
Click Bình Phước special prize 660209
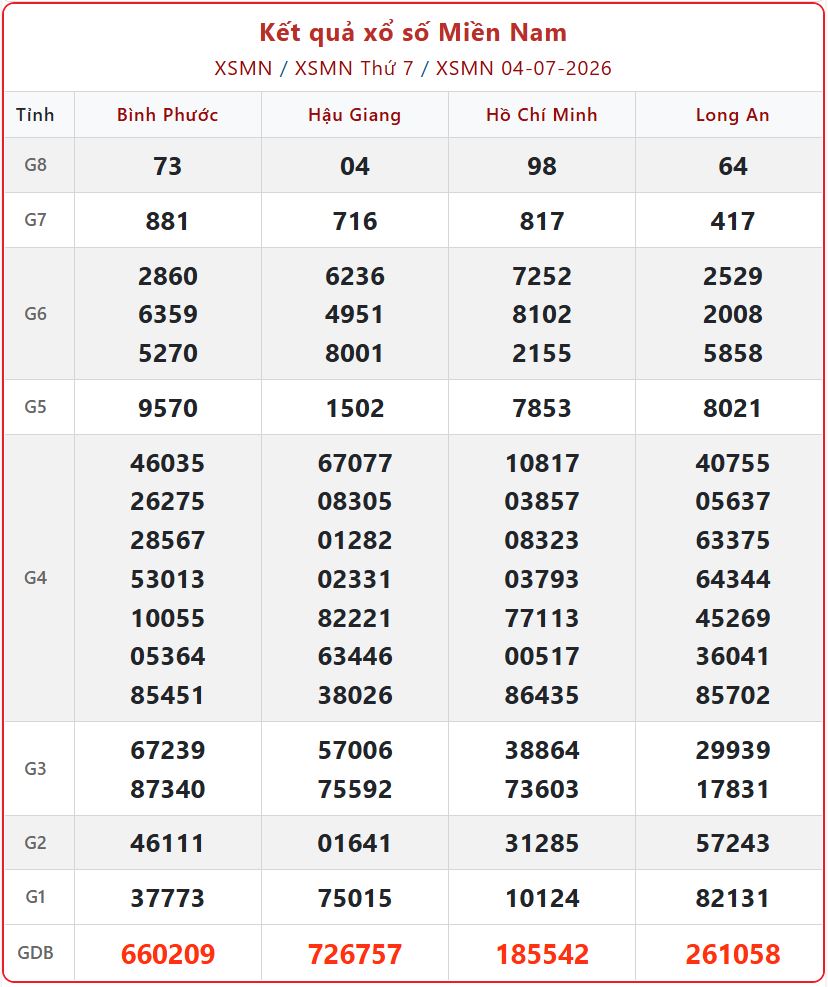167,954
